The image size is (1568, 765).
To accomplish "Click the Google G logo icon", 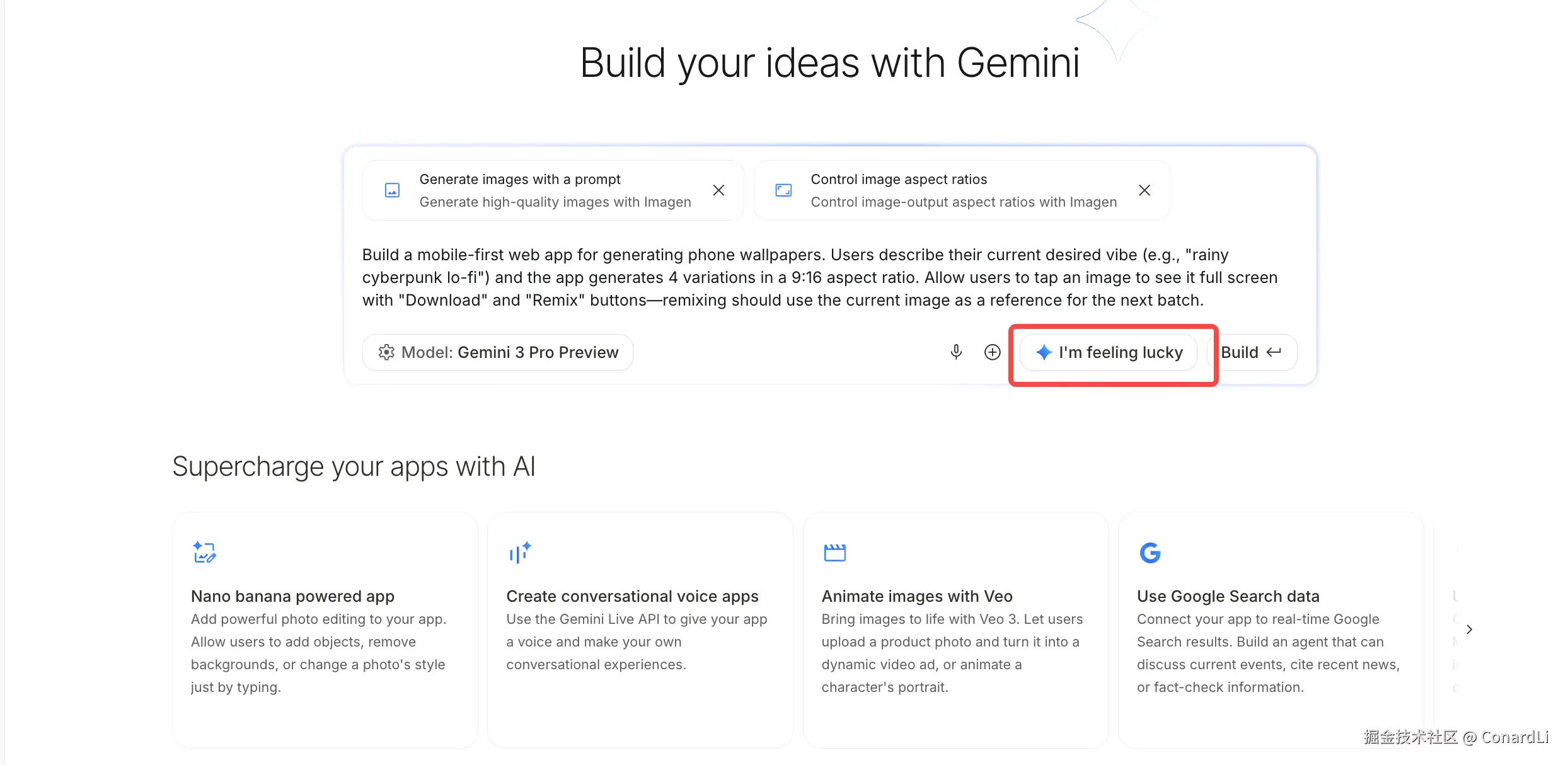I will [1150, 553].
